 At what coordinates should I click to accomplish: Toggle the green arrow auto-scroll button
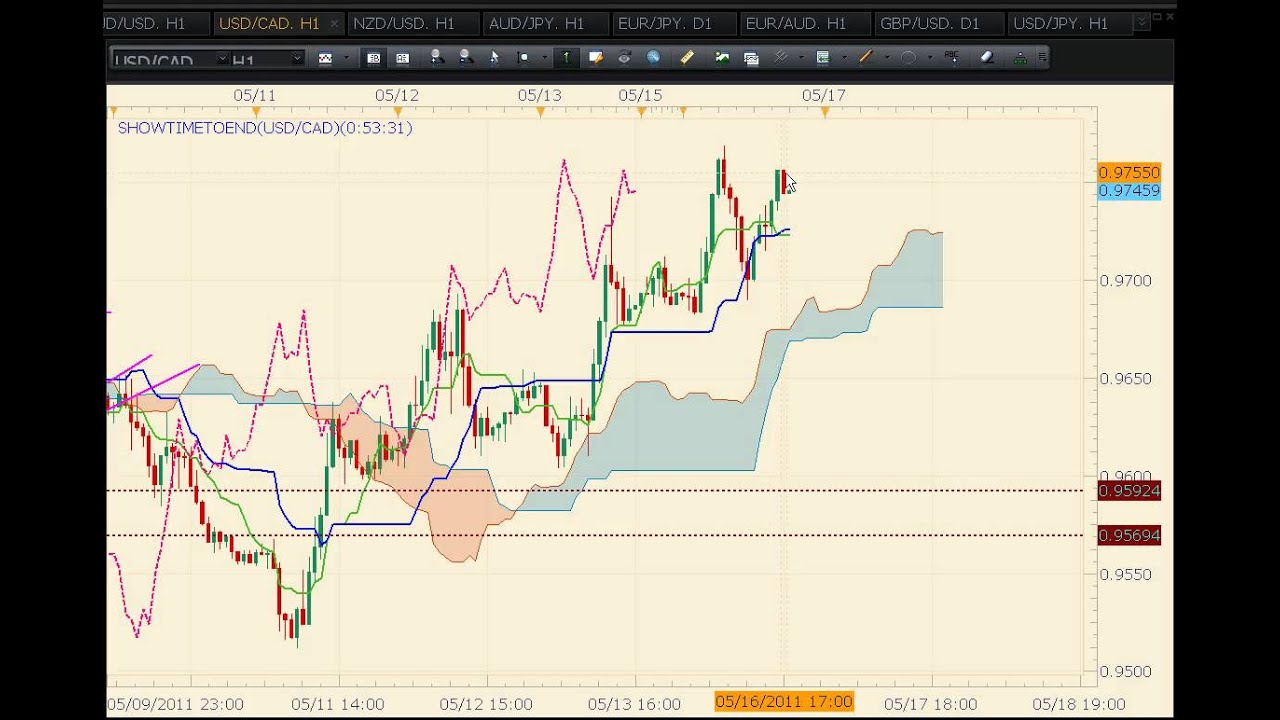click(566, 58)
